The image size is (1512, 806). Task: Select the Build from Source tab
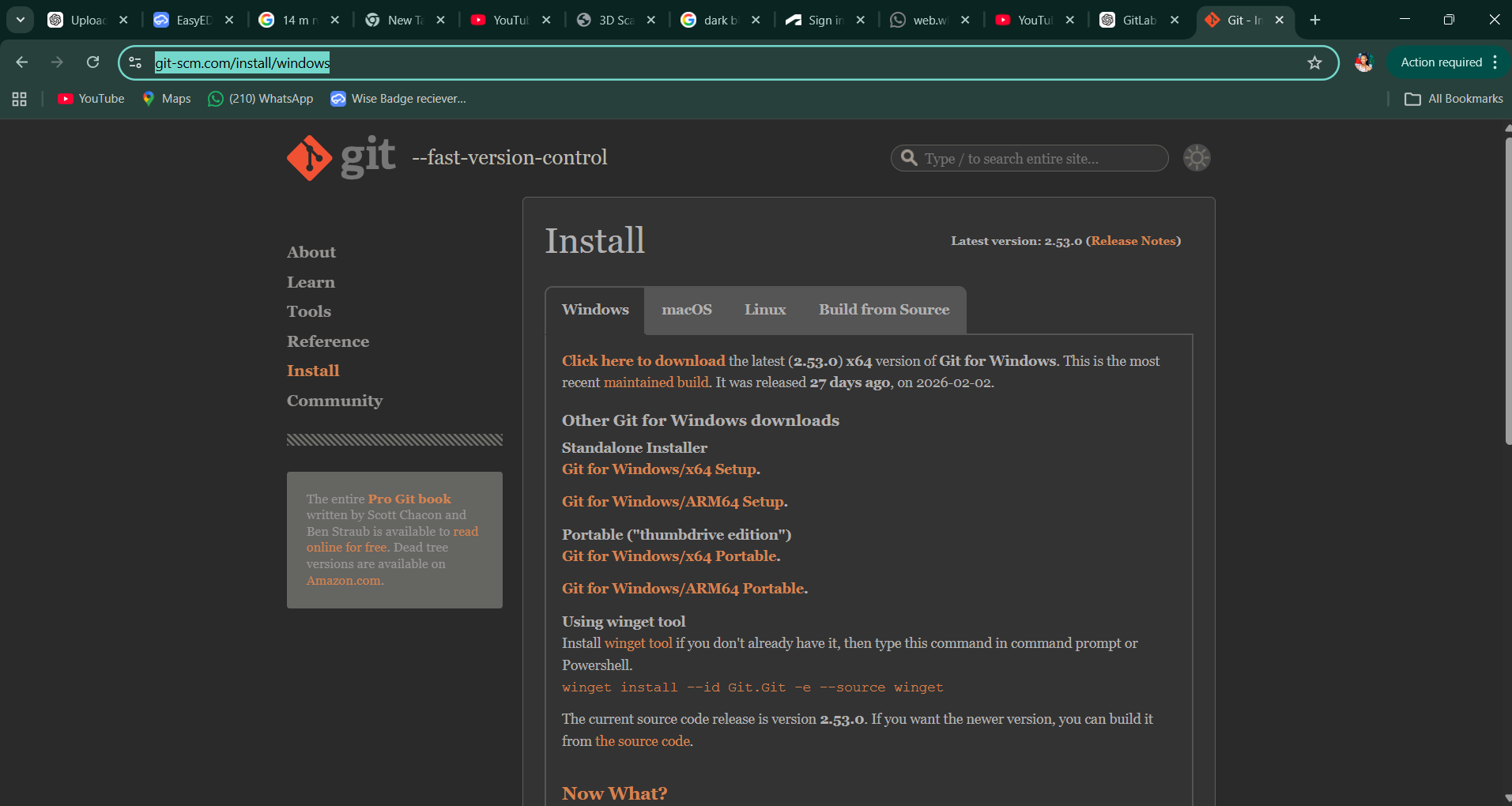coord(884,310)
